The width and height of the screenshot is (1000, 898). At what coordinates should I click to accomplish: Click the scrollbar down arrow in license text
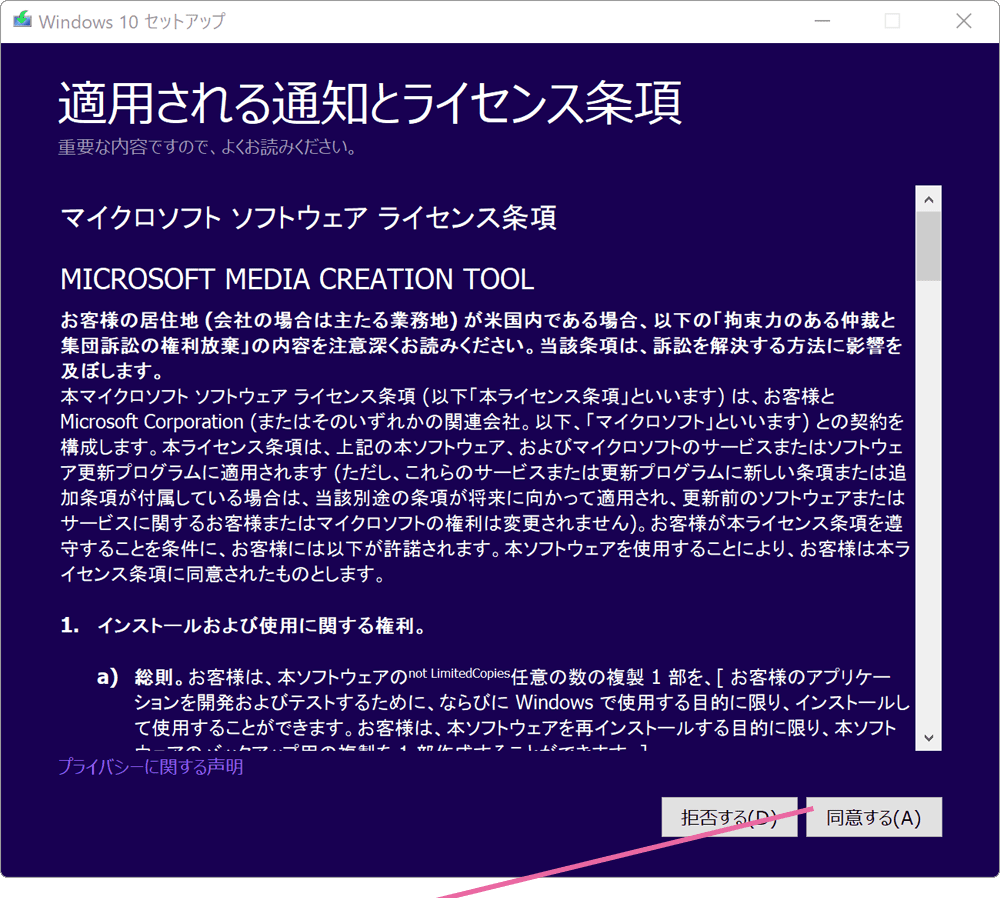(929, 738)
